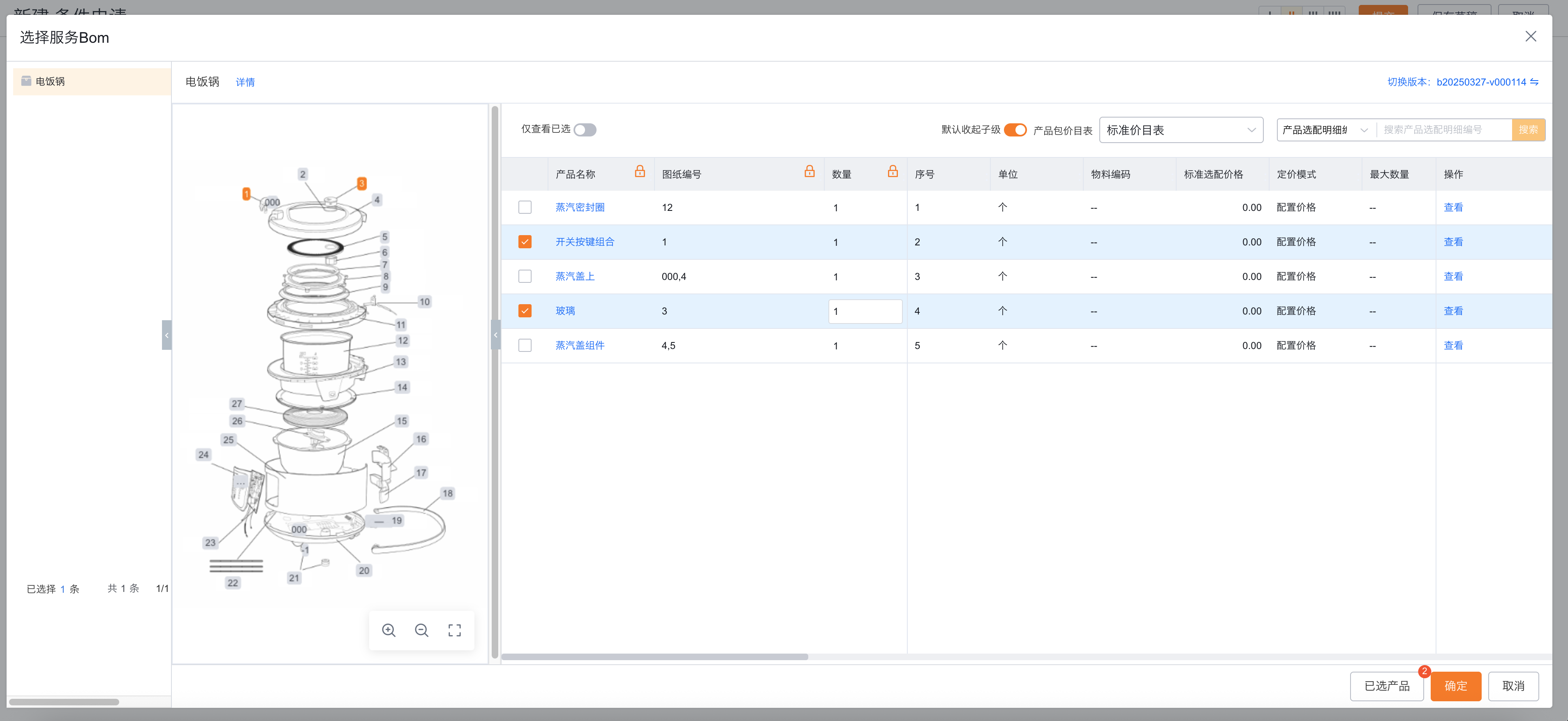Click part label 23 on diagram
The image size is (1568, 721).
[x=210, y=543]
